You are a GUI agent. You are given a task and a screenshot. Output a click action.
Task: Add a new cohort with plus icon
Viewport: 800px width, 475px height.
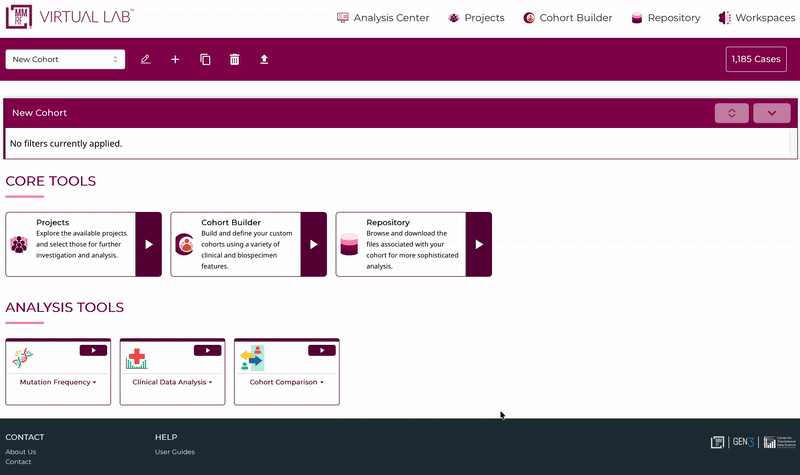tap(175, 60)
